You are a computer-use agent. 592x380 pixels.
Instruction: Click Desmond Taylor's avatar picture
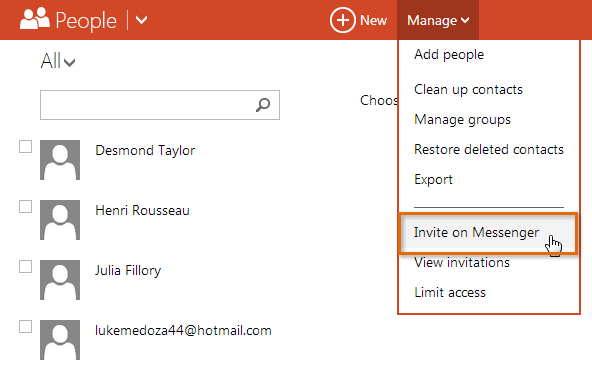click(x=60, y=160)
